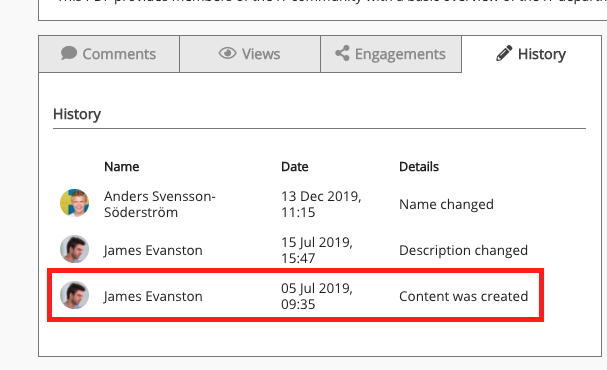The height and width of the screenshot is (370, 607).
Task: Select the History tab
Action: click(532, 54)
